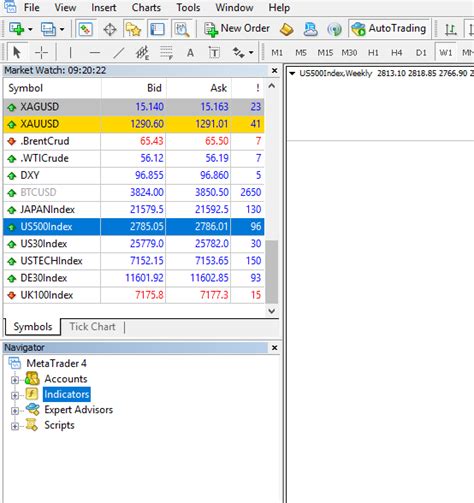Click the Market Watch scrollbar thumb
The width and height of the screenshot is (474, 503).
pyautogui.click(x=272, y=271)
